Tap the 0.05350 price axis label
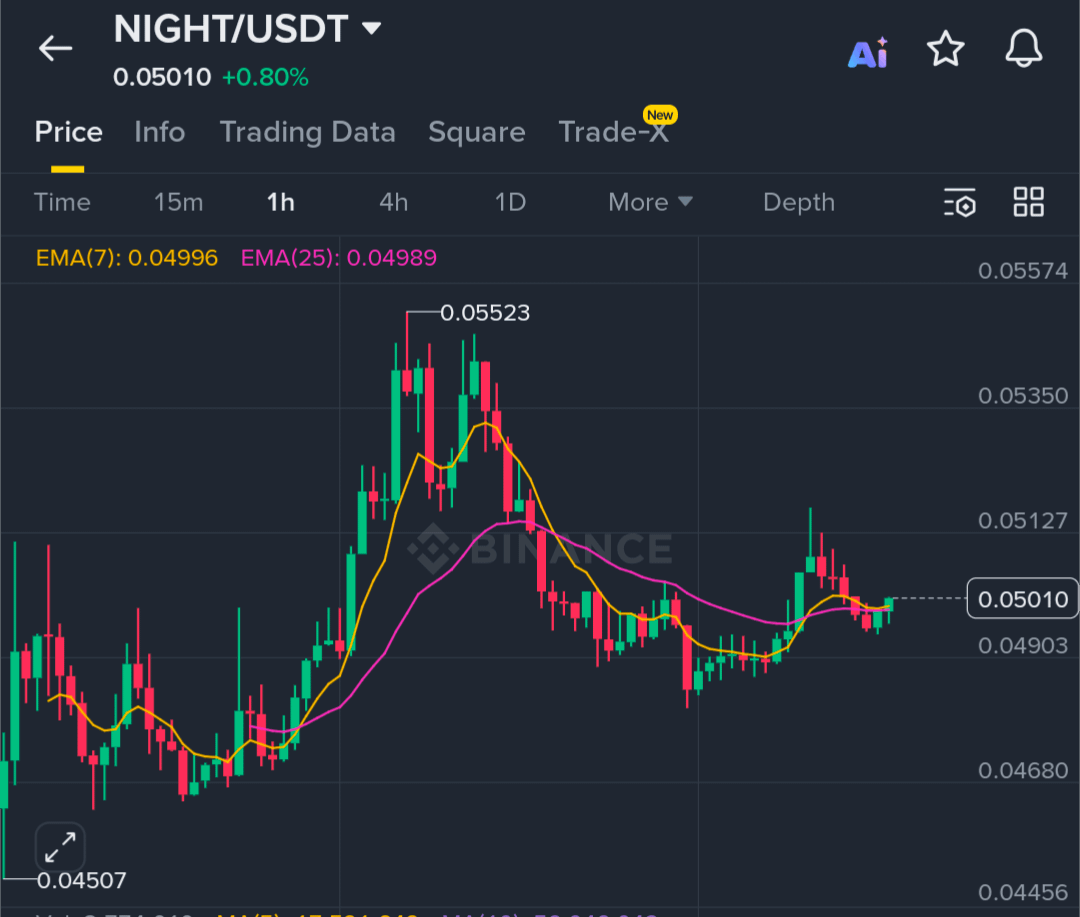 1023,395
